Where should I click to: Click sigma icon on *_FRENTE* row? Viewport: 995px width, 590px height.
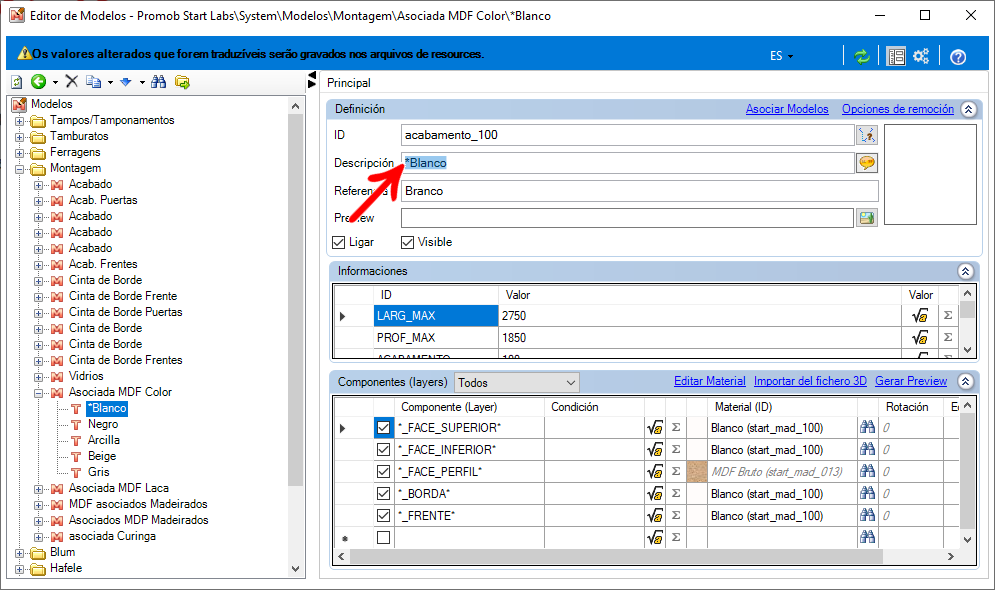coord(676,515)
